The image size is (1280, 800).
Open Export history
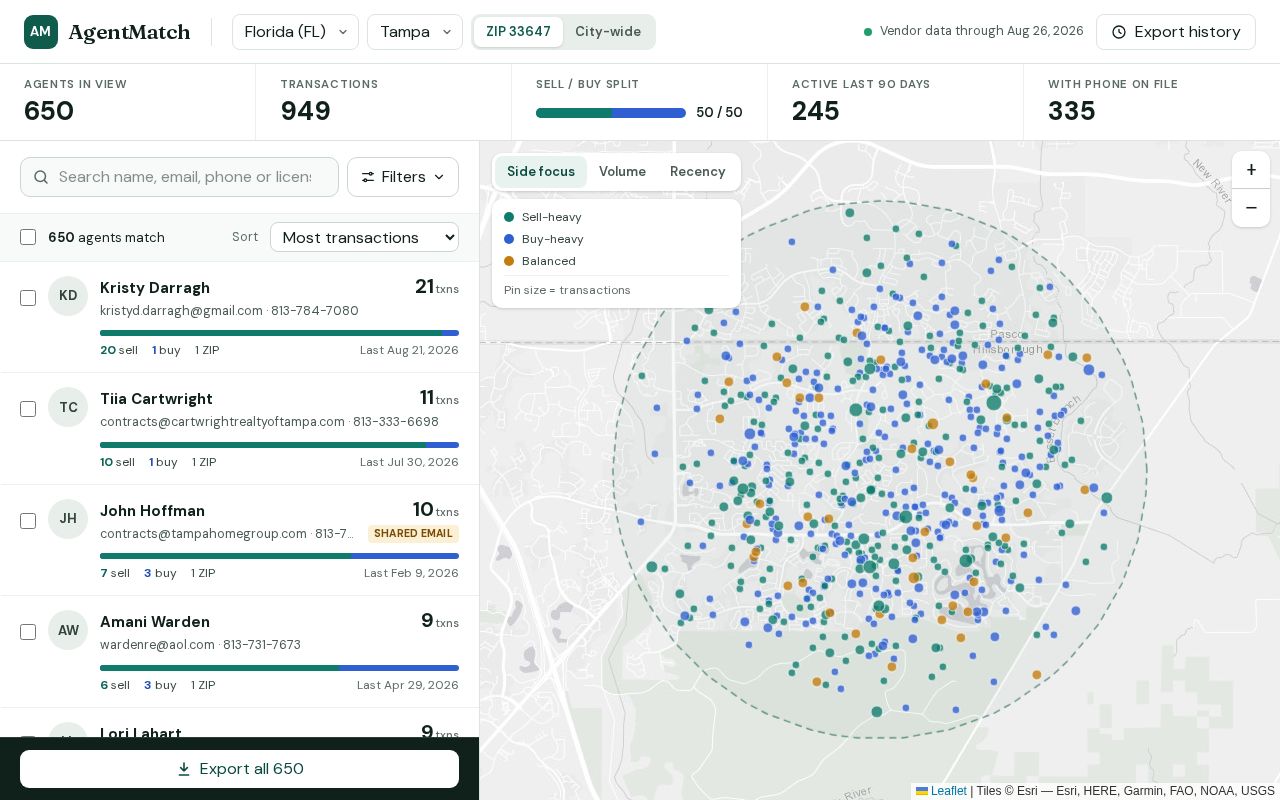(1176, 32)
